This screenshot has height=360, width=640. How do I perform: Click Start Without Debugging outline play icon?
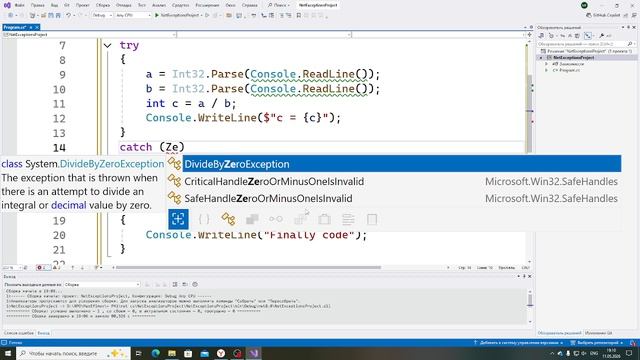point(207,15)
